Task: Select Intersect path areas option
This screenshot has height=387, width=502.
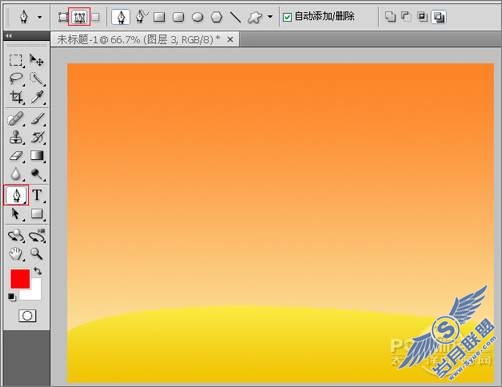Action: click(422, 17)
